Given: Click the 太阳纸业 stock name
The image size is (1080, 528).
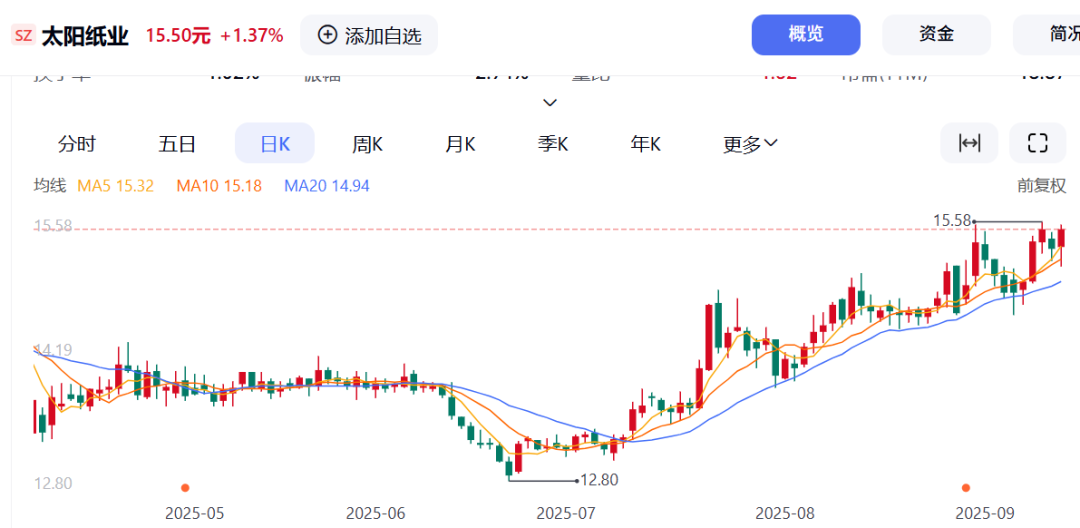Looking at the screenshot, I should pyautogui.click(x=85, y=36).
